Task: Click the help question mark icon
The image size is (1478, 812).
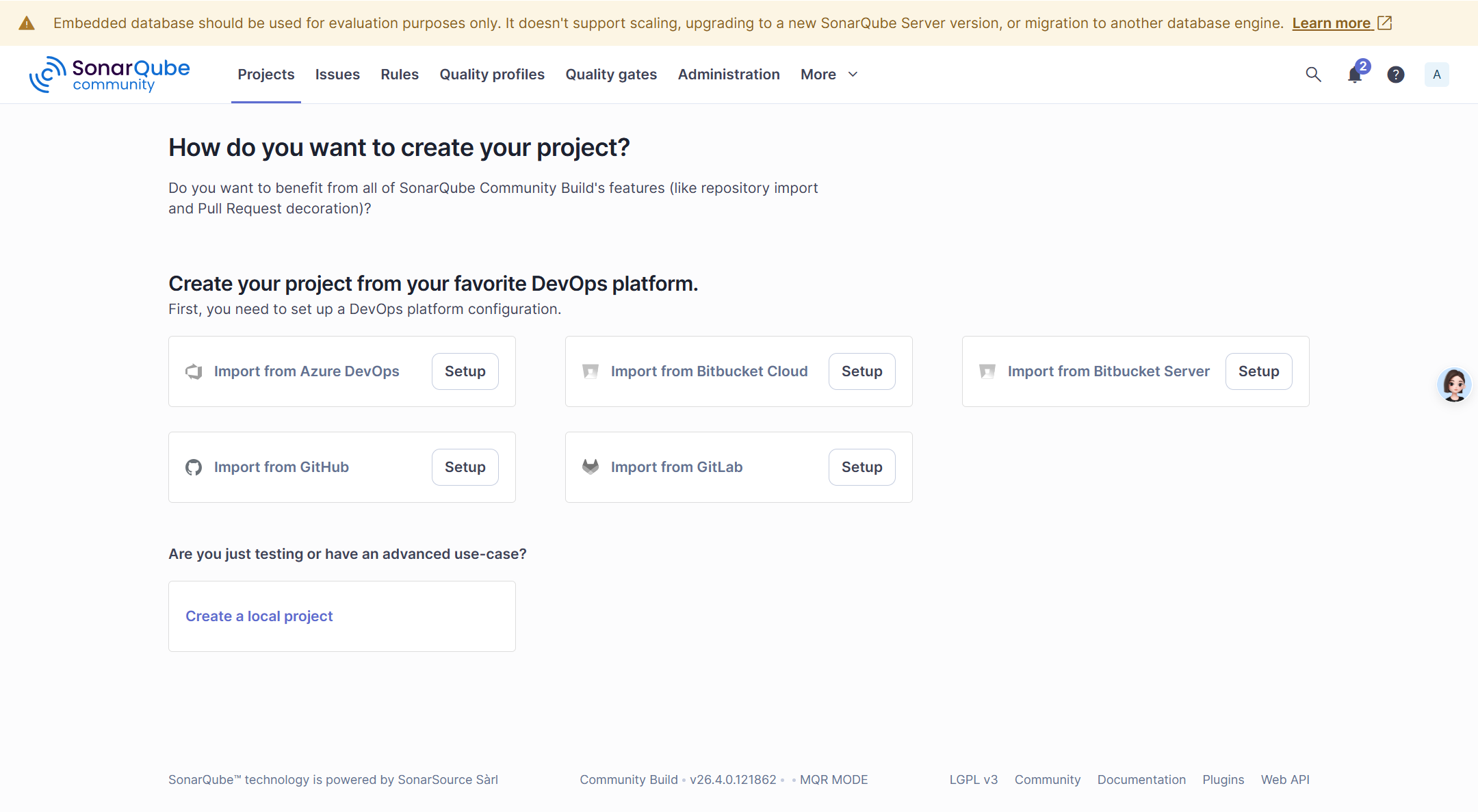Action: pyautogui.click(x=1395, y=75)
